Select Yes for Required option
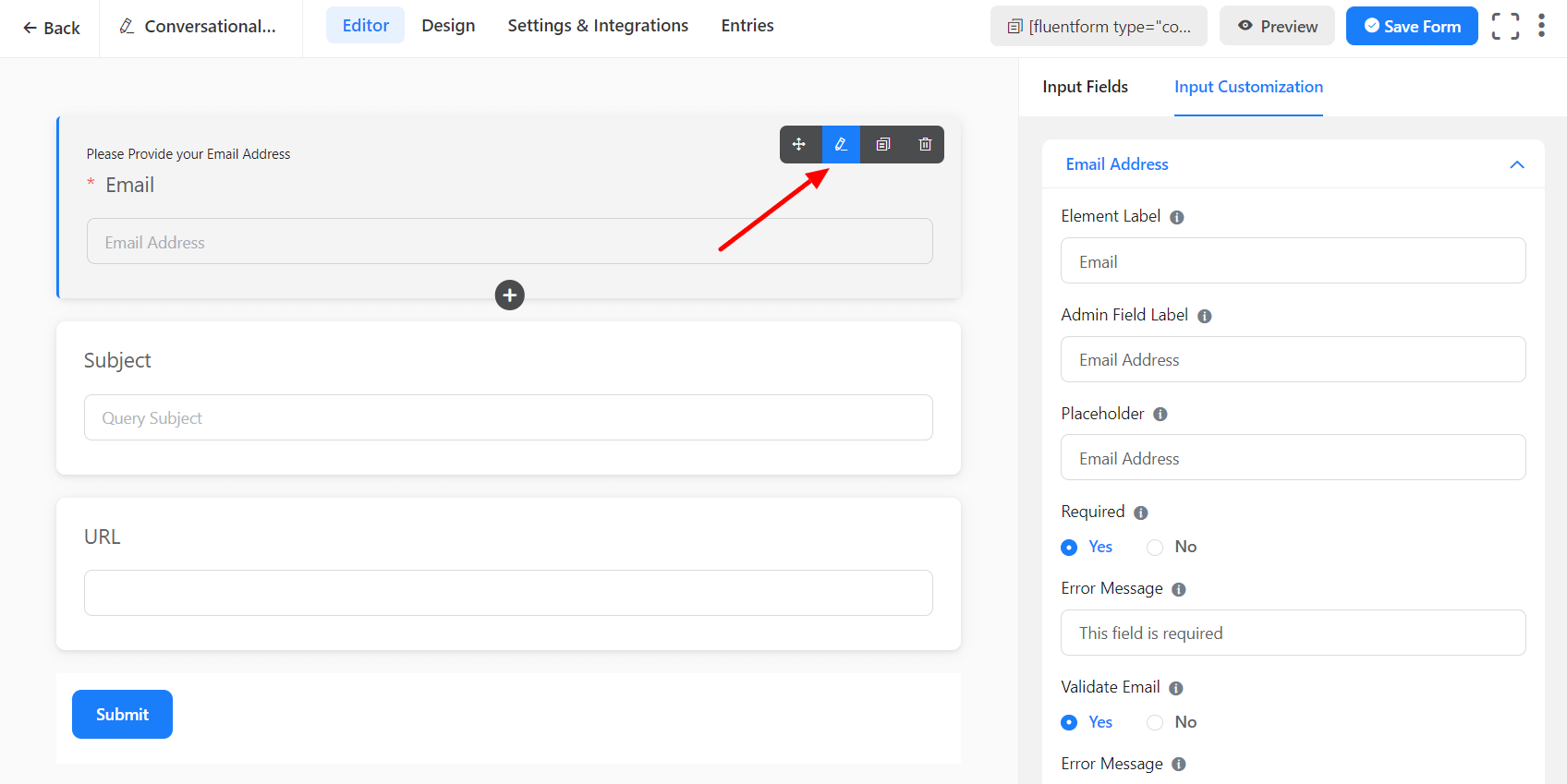This screenshot has width=1567, height=784. point(1069,548)
